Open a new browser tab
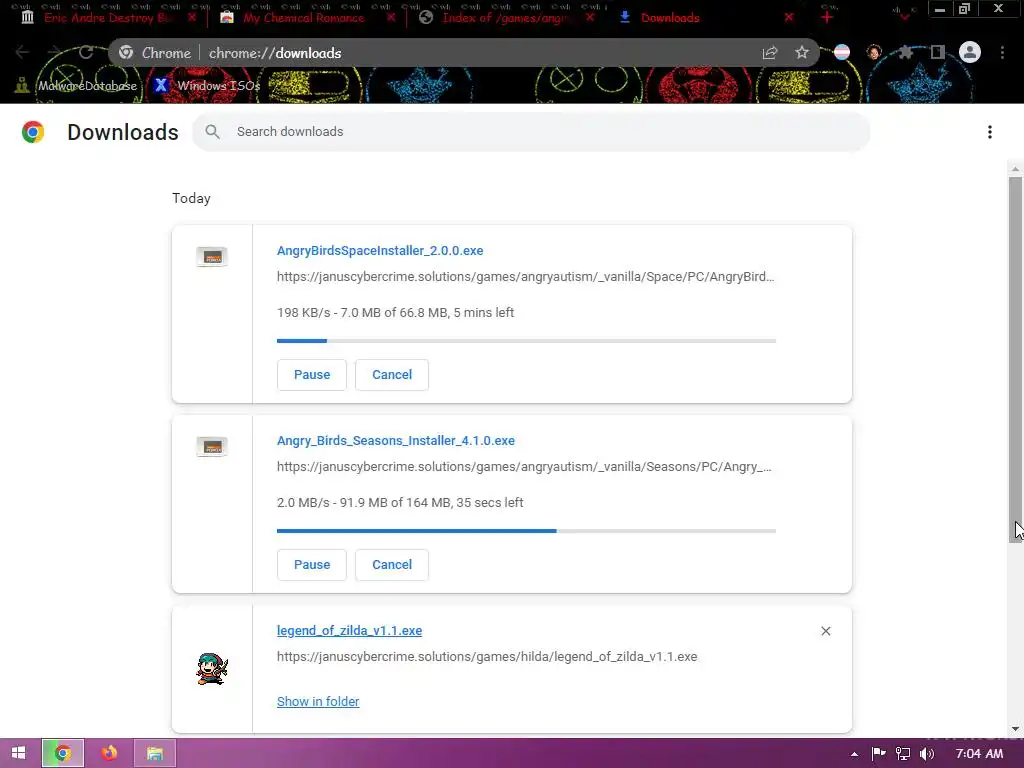The width and height of the screenshot is (1024, 768). tap(827, 18)
